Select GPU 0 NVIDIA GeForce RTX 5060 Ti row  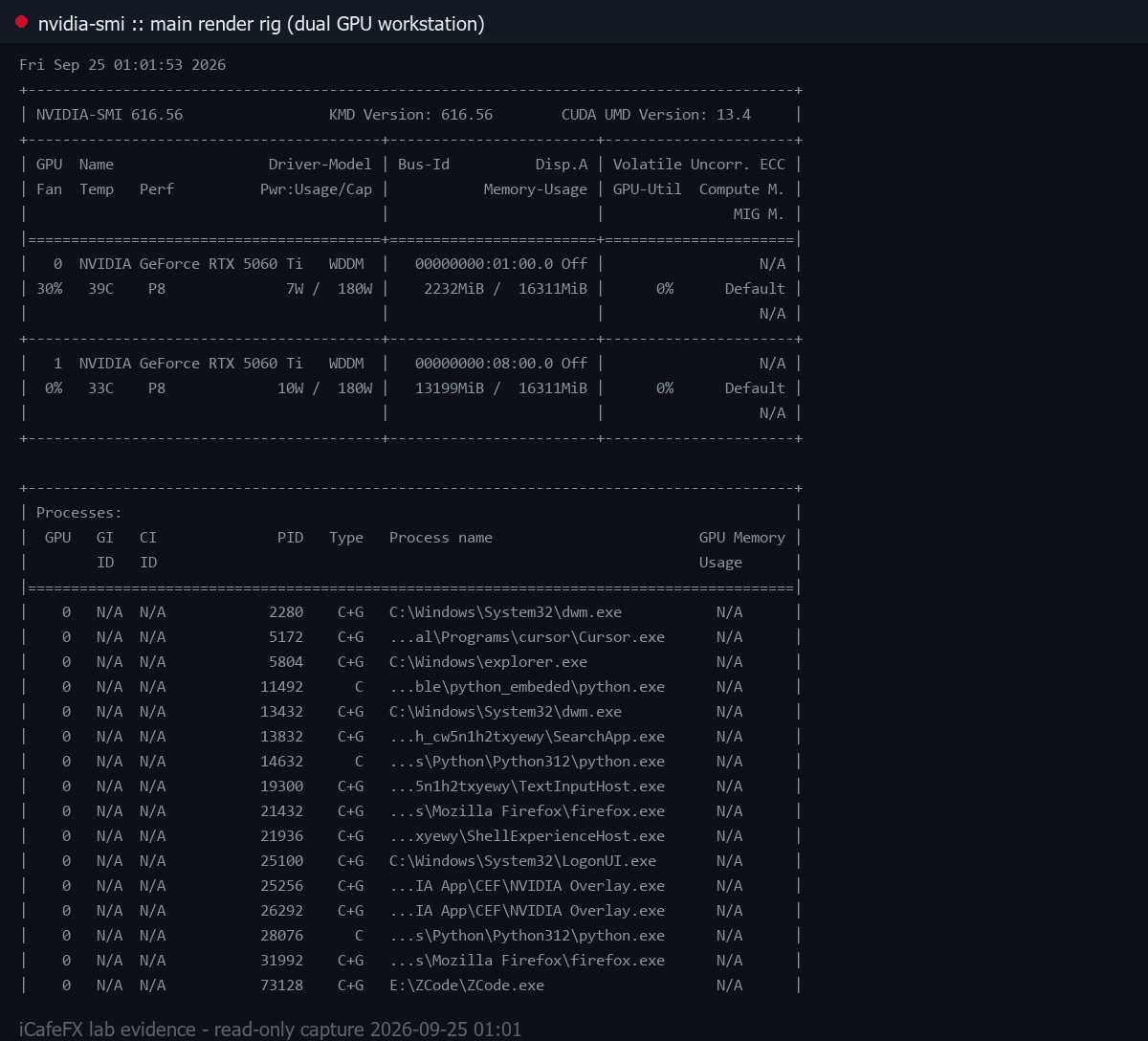click(x=411, y=264)
